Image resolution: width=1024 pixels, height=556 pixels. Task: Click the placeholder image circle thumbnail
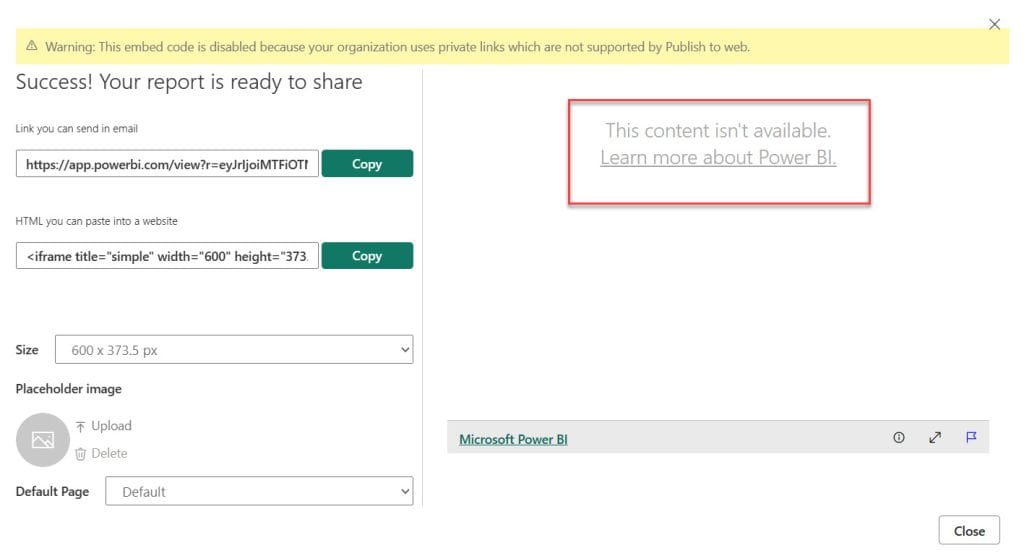[x=42, y=440]
